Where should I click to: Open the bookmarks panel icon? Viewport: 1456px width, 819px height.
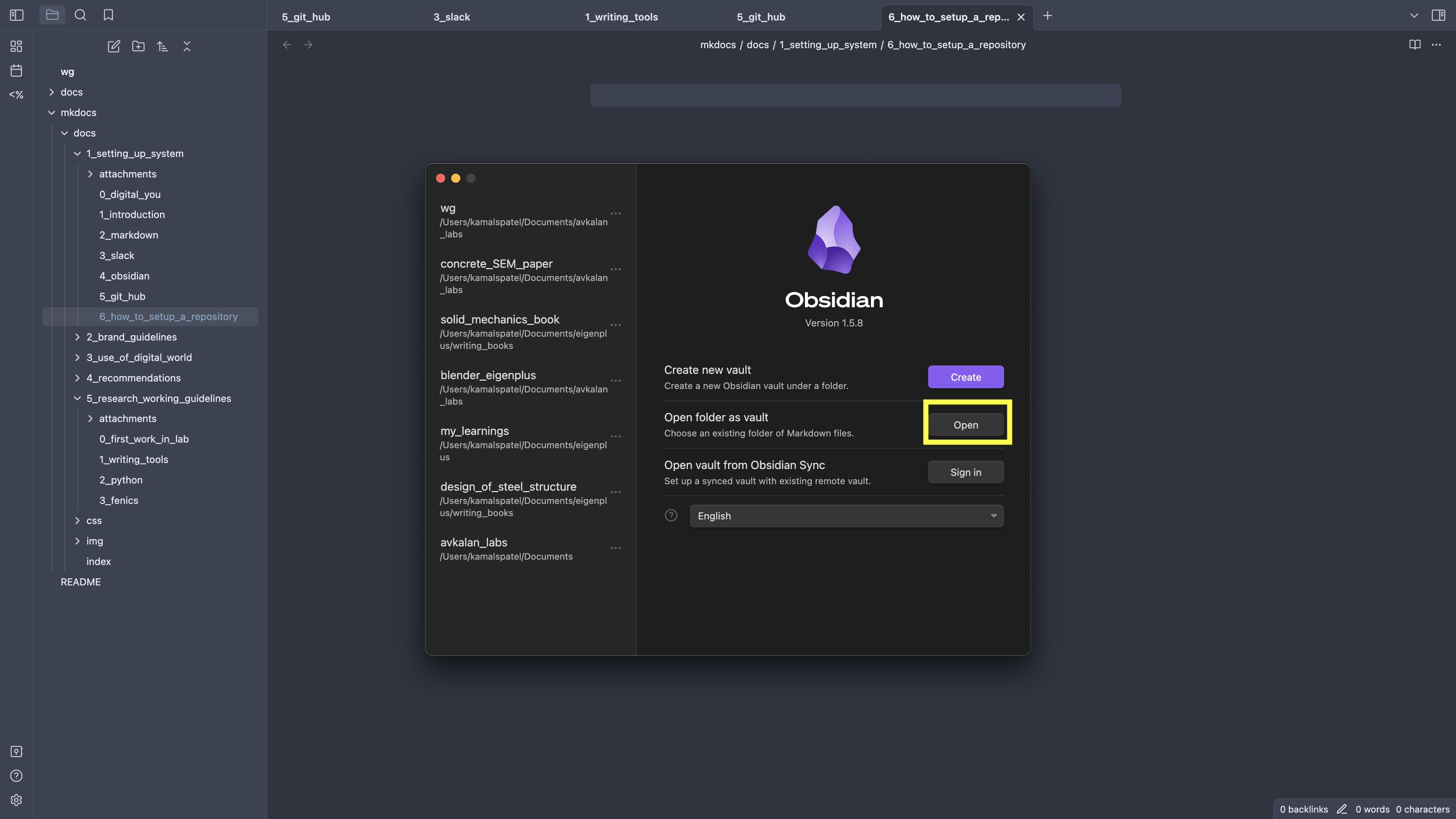click(108, 15)
